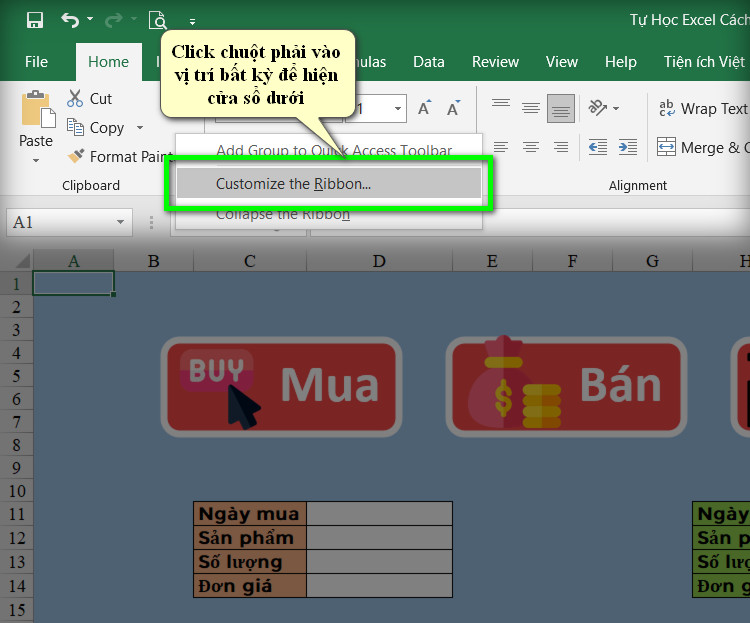The height and width of the screenshot is (623, 750).
Task: Click Increase Indent icon
Action: click(628, 147)
